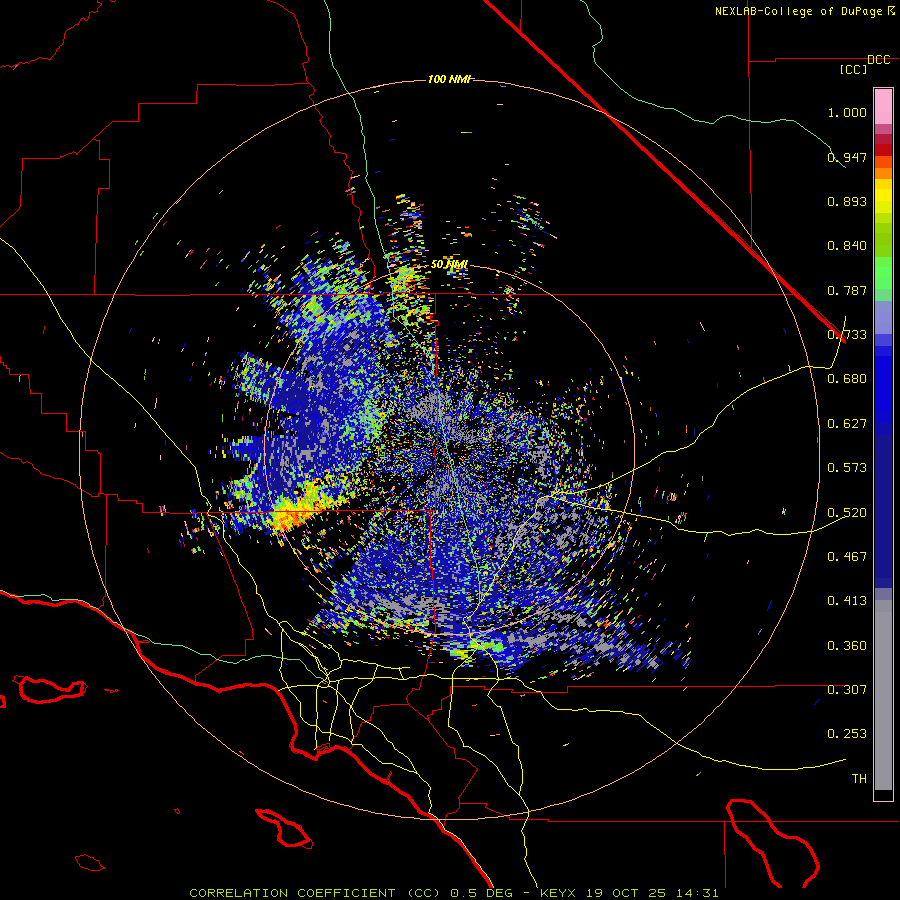Select the 0.520 scale value
Screen dimensions: 900x900
click(x=847, y=513)
